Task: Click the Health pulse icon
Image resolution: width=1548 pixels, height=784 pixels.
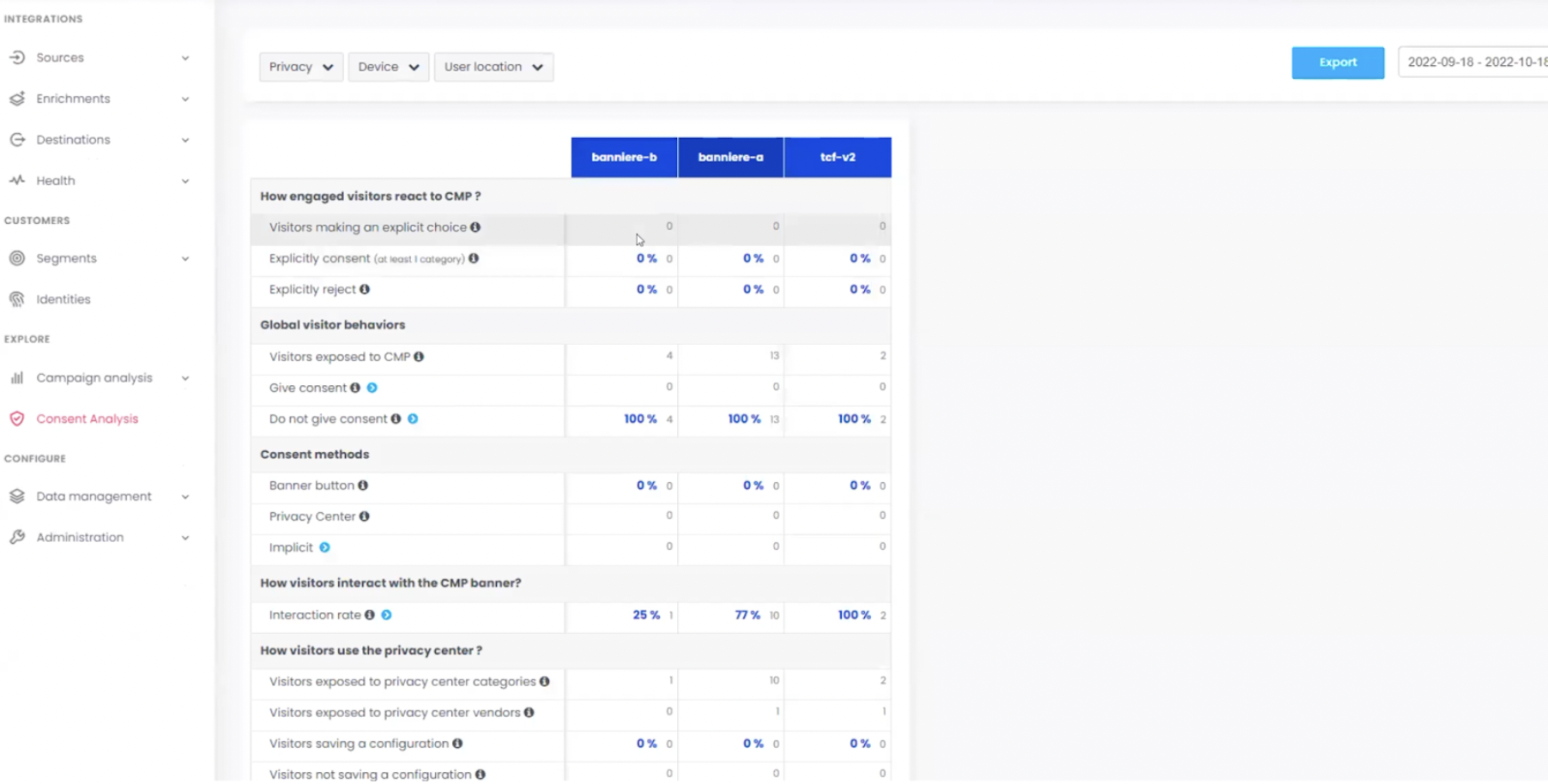Action: [x=17, y=181]
